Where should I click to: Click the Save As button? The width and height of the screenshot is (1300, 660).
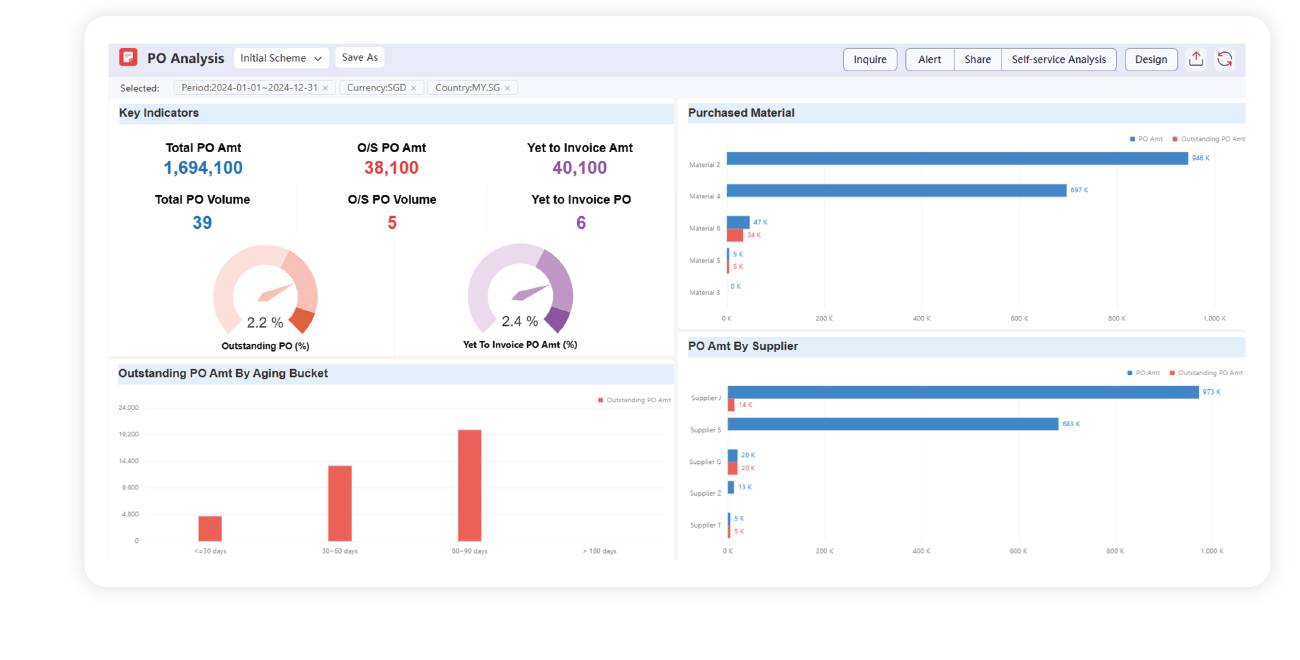click(359, 58)
